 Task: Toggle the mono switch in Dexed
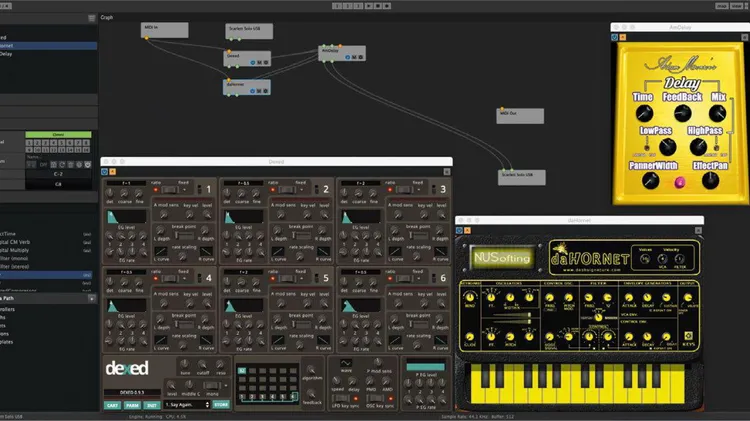(x=212, y=385)
